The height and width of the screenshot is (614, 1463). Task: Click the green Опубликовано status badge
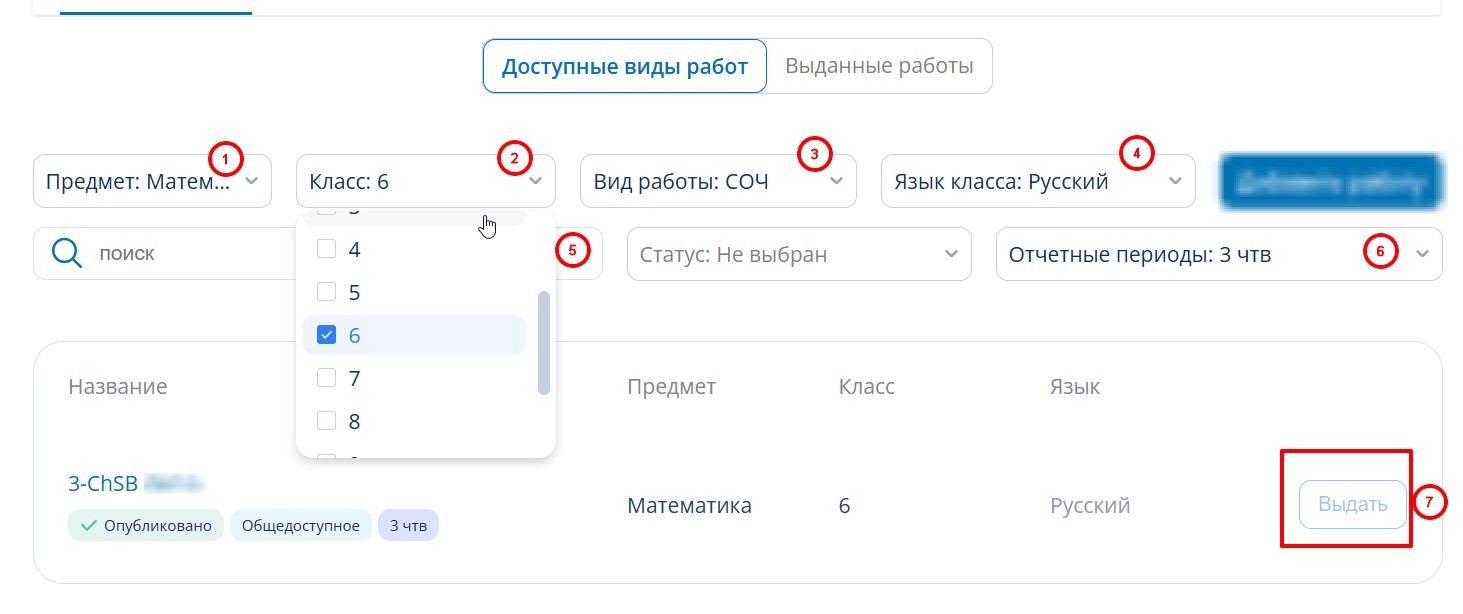147,526
